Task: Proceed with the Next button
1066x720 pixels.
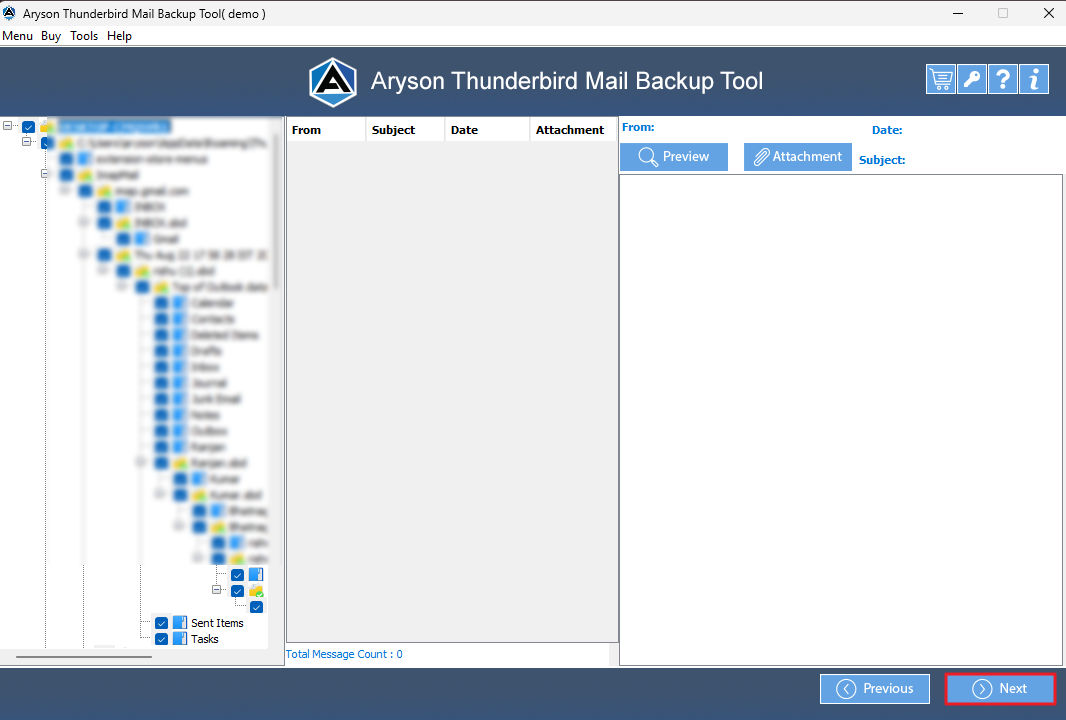Action: pos(1000,689)
